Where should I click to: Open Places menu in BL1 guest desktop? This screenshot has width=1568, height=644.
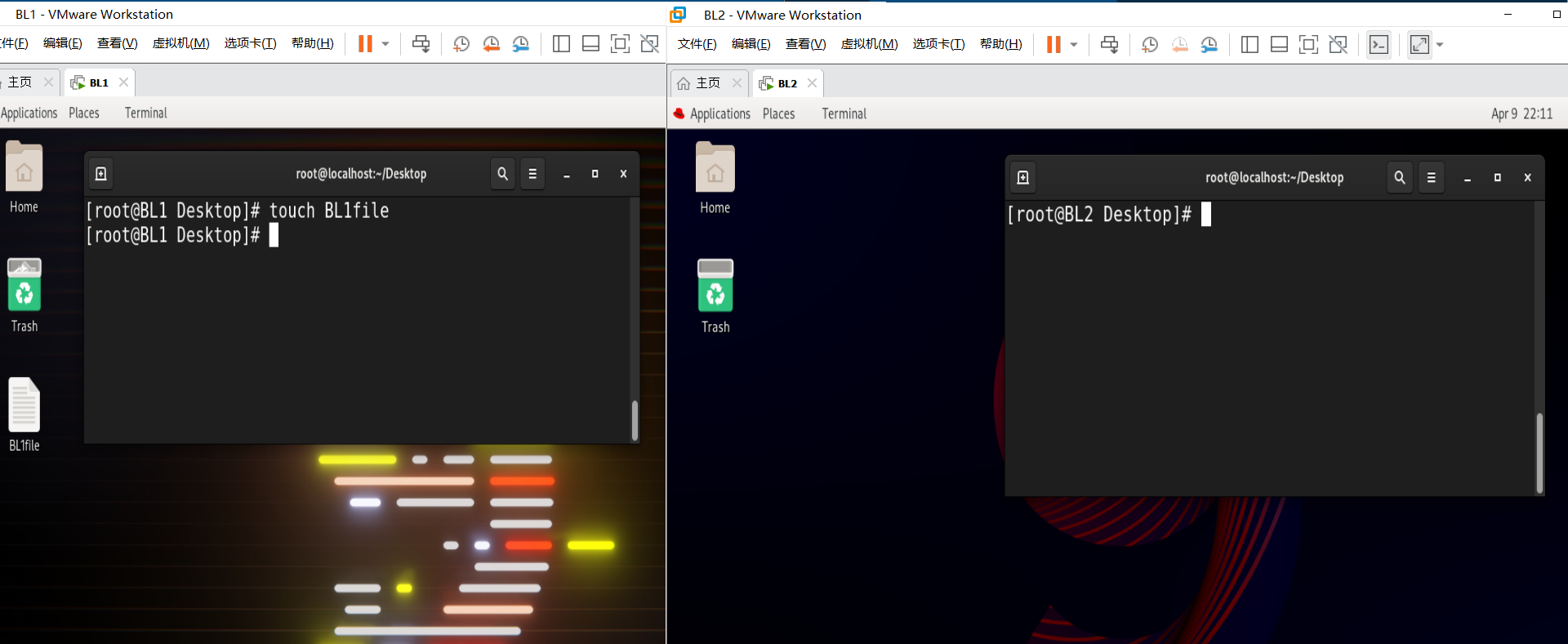click(84, 113)
